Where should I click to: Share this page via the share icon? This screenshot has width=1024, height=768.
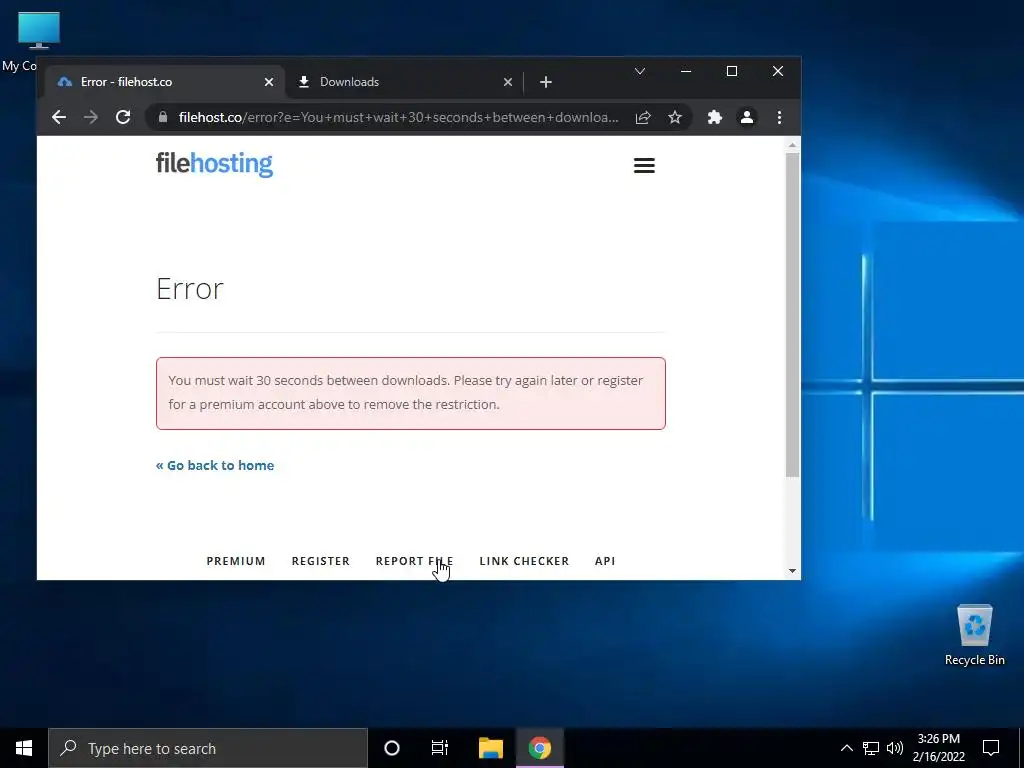643,118
